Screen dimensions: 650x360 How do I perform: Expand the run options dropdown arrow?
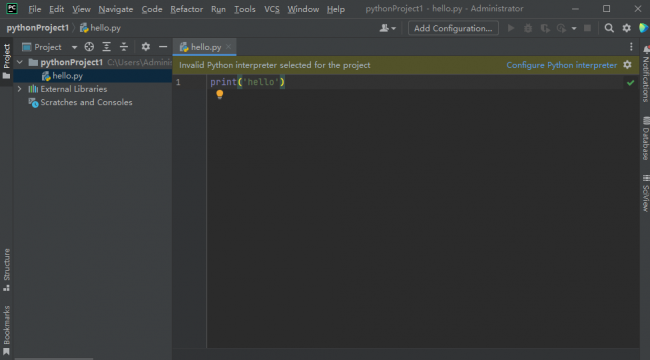[574, 29]
